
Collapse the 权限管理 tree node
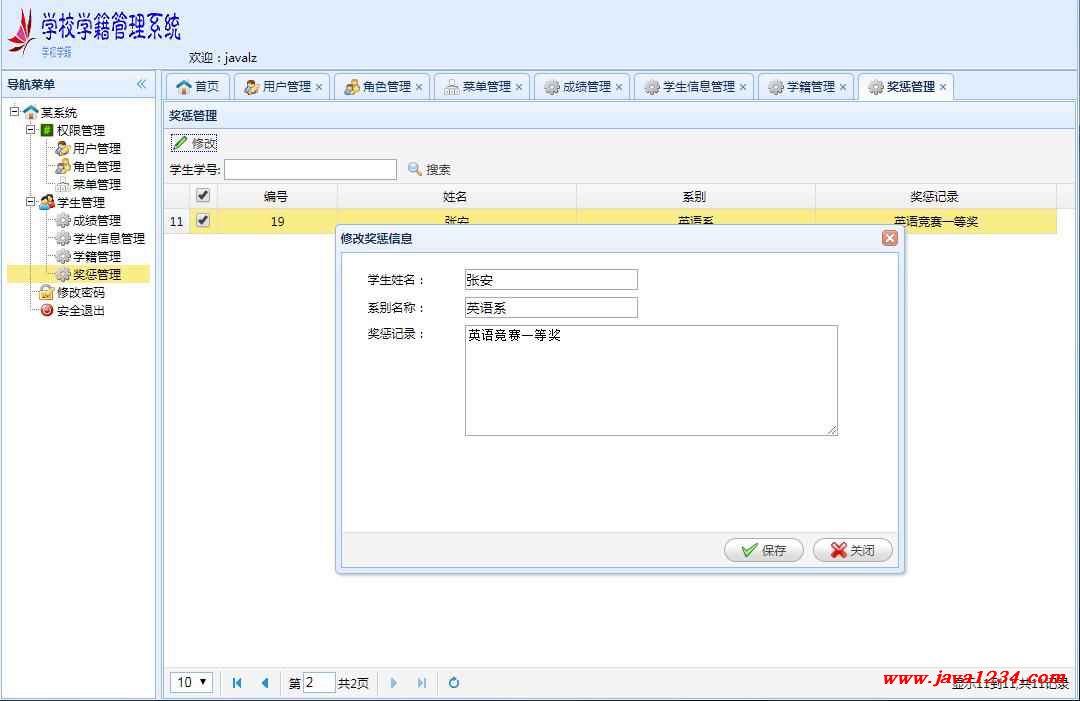tap(31, 130)
